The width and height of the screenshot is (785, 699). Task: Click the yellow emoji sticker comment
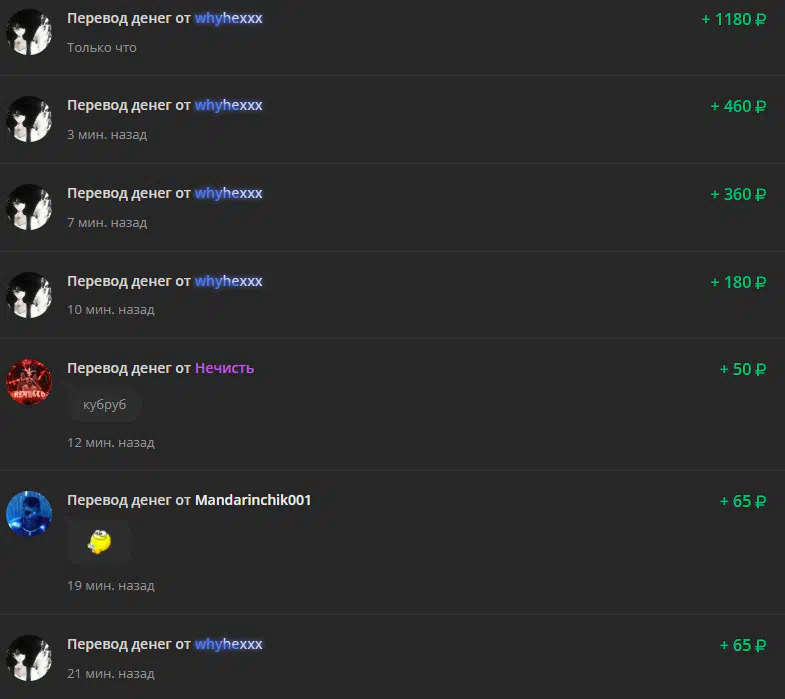click(99, 542)
